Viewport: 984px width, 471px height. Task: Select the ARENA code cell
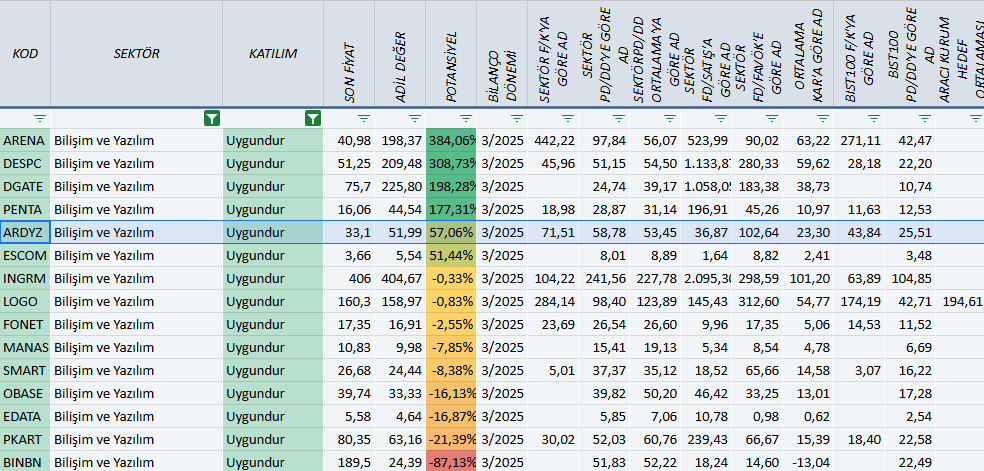25,140
